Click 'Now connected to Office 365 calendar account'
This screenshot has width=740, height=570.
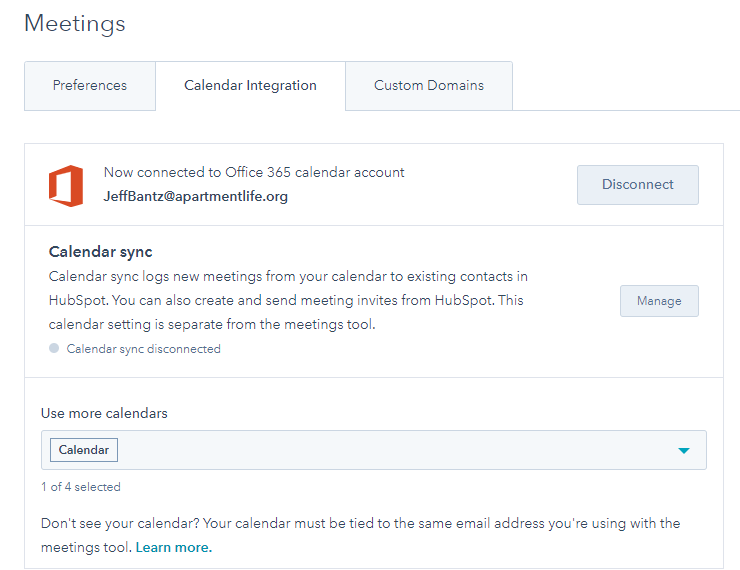tap(254, 172)
